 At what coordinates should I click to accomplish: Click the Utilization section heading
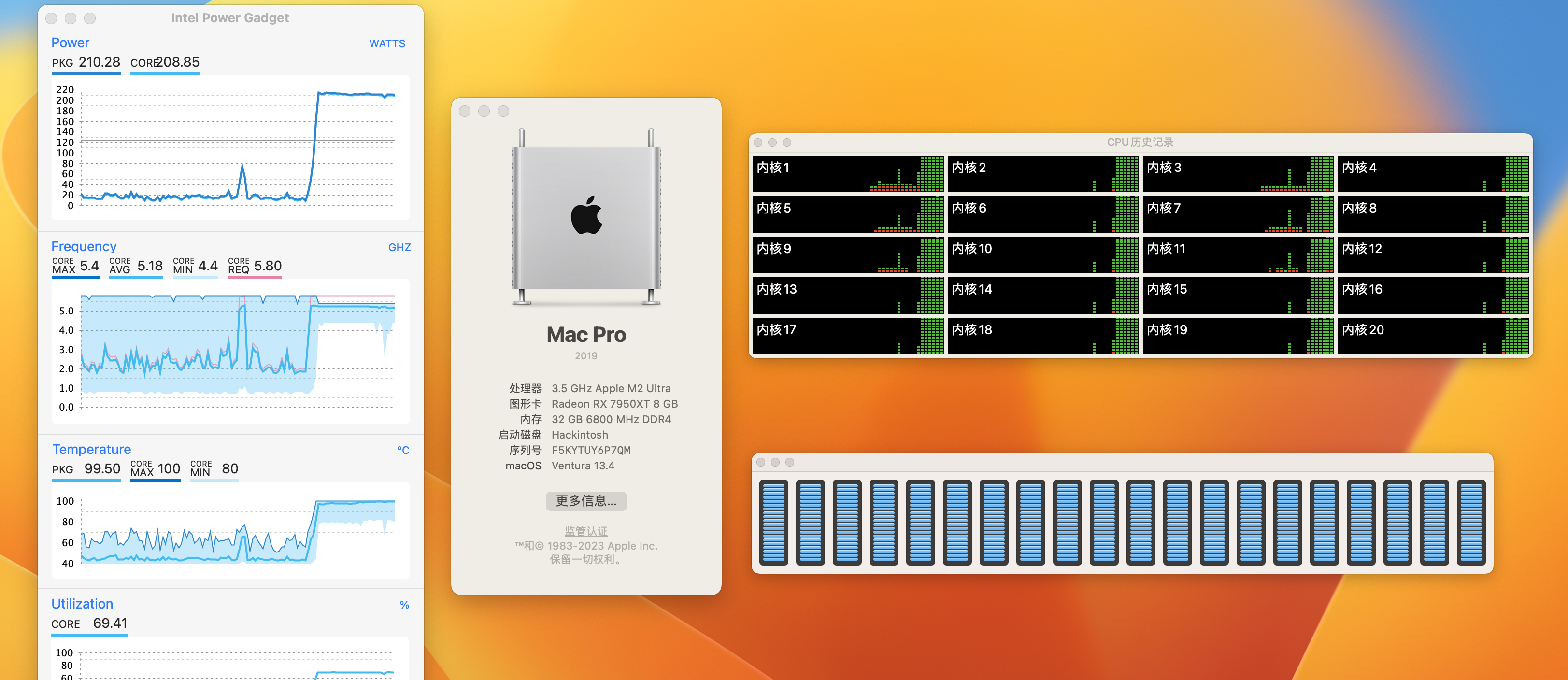[x=82, y=604]
